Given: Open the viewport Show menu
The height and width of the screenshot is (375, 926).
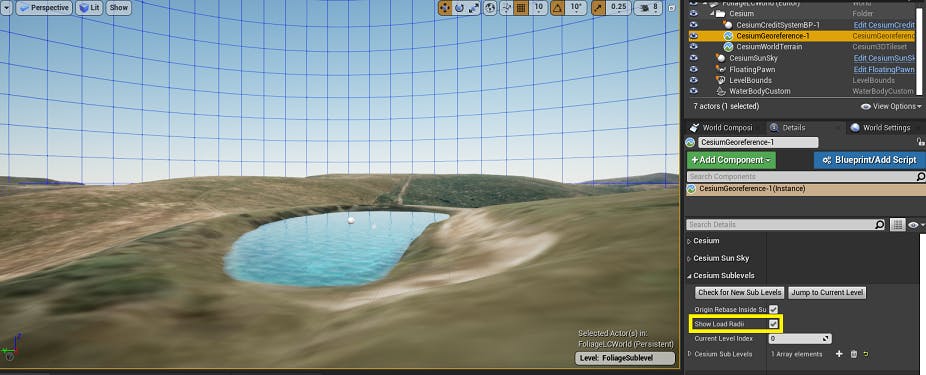Looking at the screenshot, I should click(119, 8).
